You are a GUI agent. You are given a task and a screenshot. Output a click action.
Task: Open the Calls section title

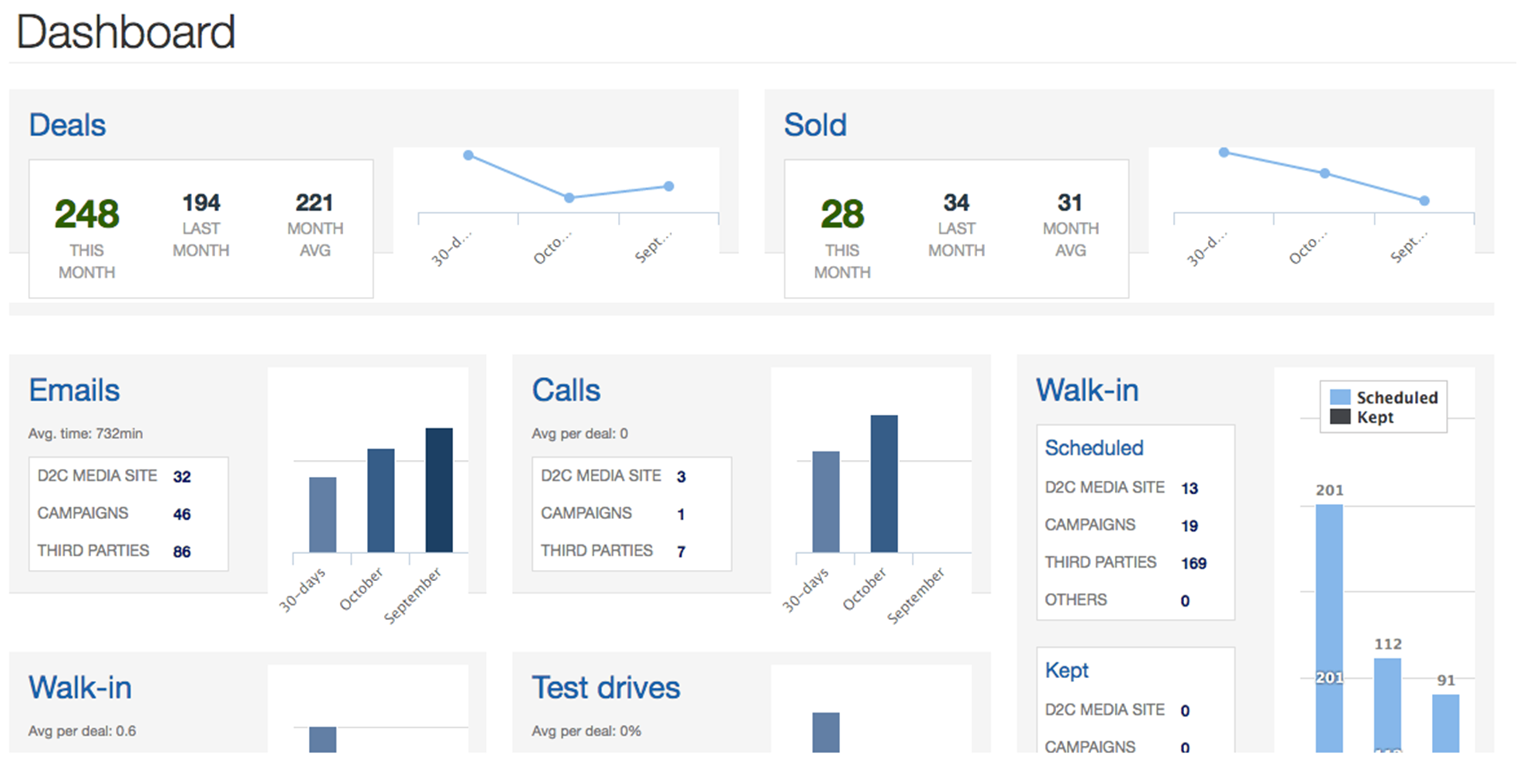coord(565,390)
